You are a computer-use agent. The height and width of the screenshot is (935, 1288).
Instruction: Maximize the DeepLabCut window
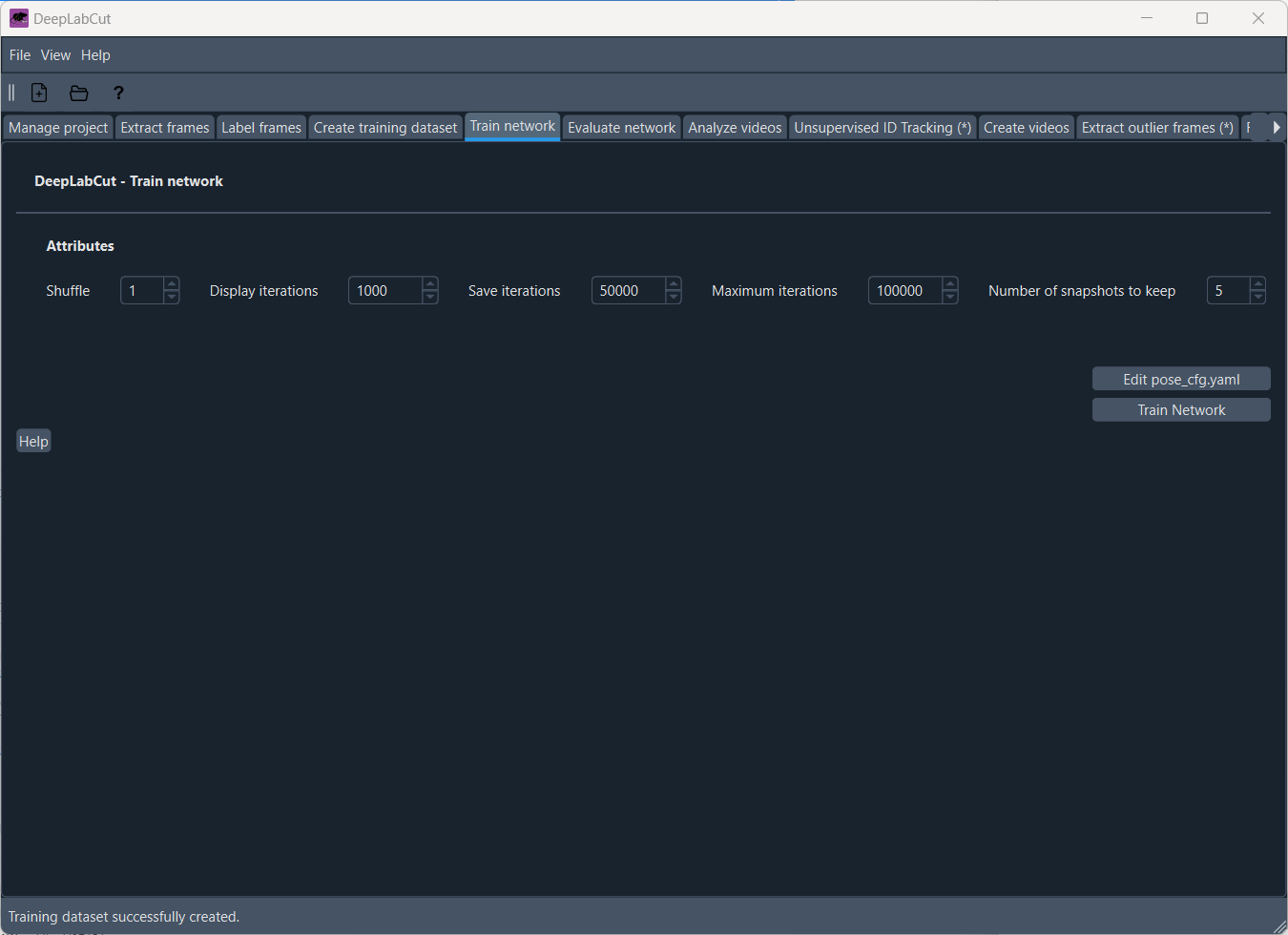(x=1202, y=18)
